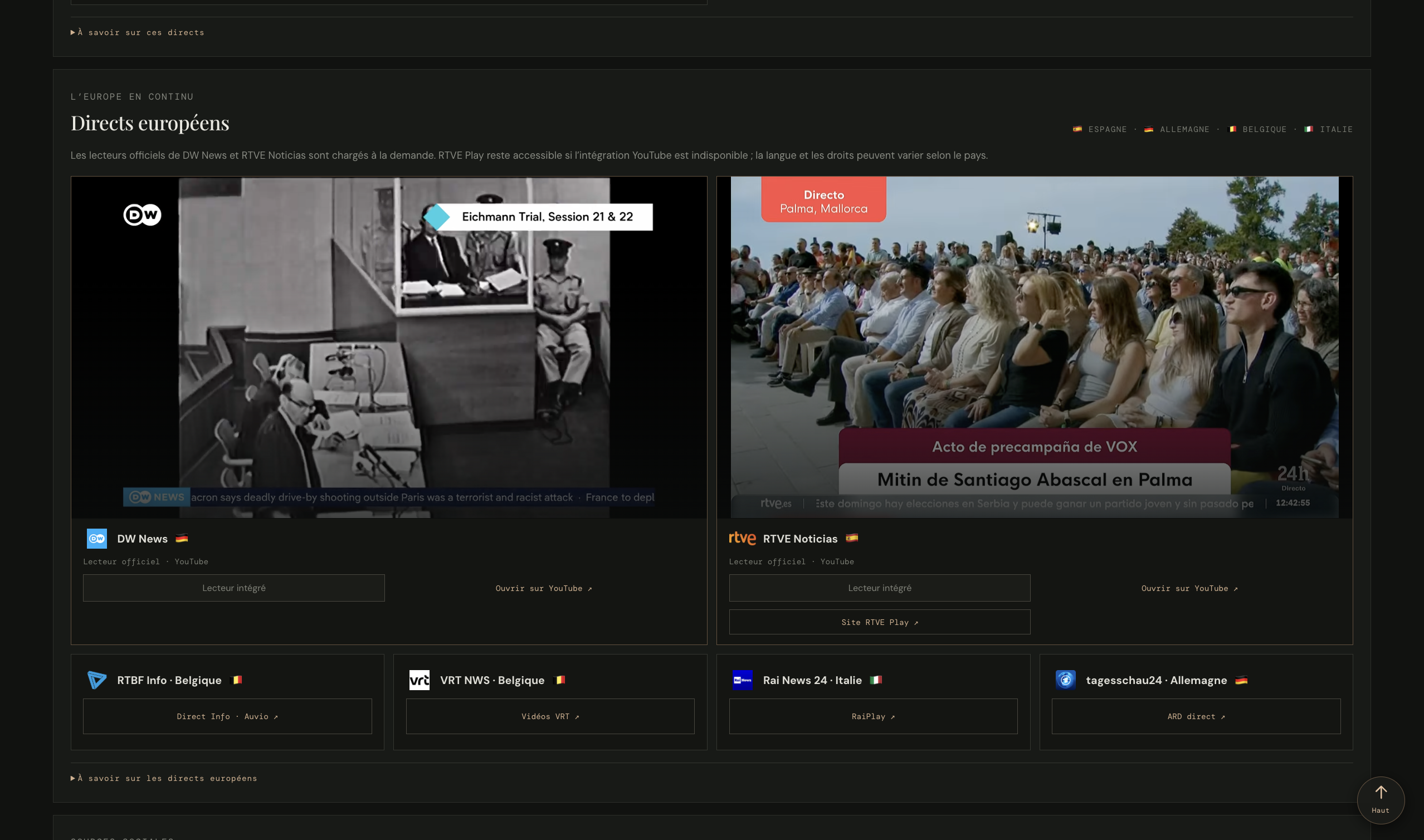This screenshot has height=840, width=1424.
Task: Click the Belgian flag next to RTBF Info
Action: [x=237, y=680]
